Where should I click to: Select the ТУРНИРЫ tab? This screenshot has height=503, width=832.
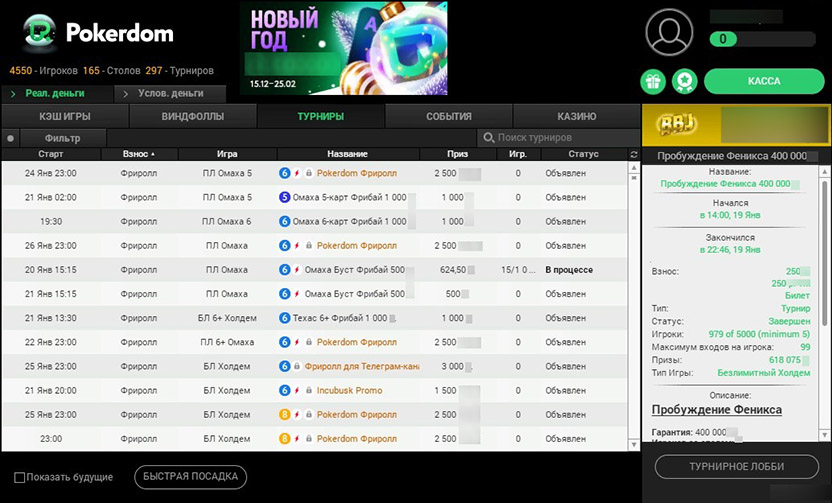pyautogui.click(x=320, y=116)
